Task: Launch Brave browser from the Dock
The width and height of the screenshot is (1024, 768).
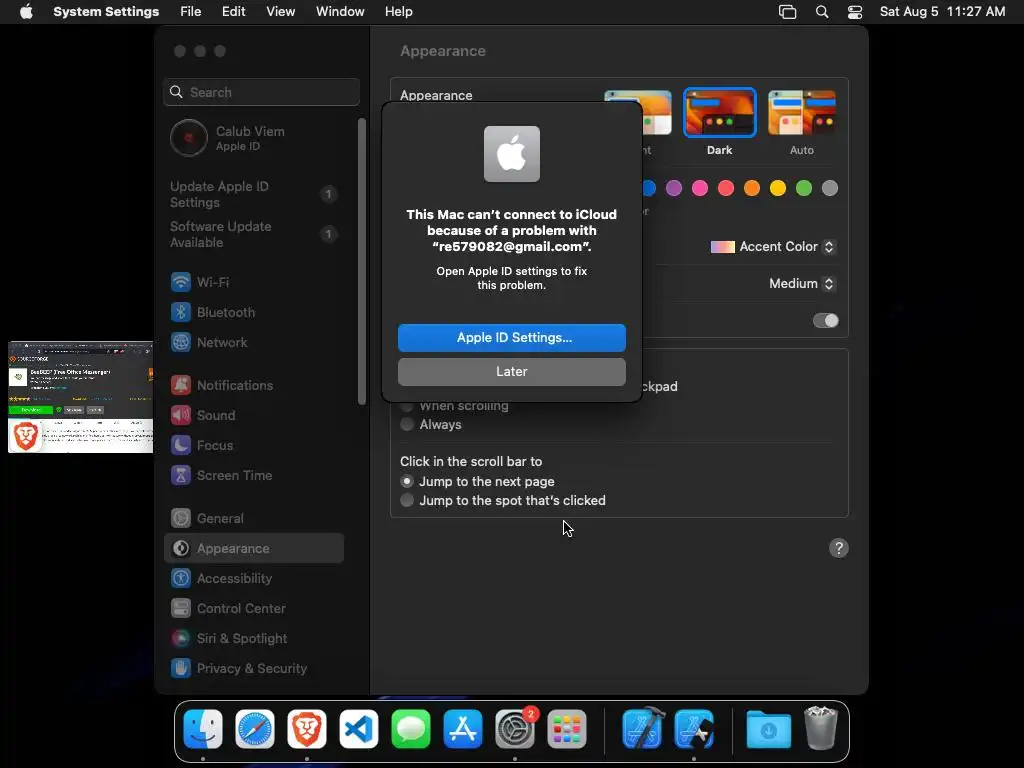Action: point(307,729)
